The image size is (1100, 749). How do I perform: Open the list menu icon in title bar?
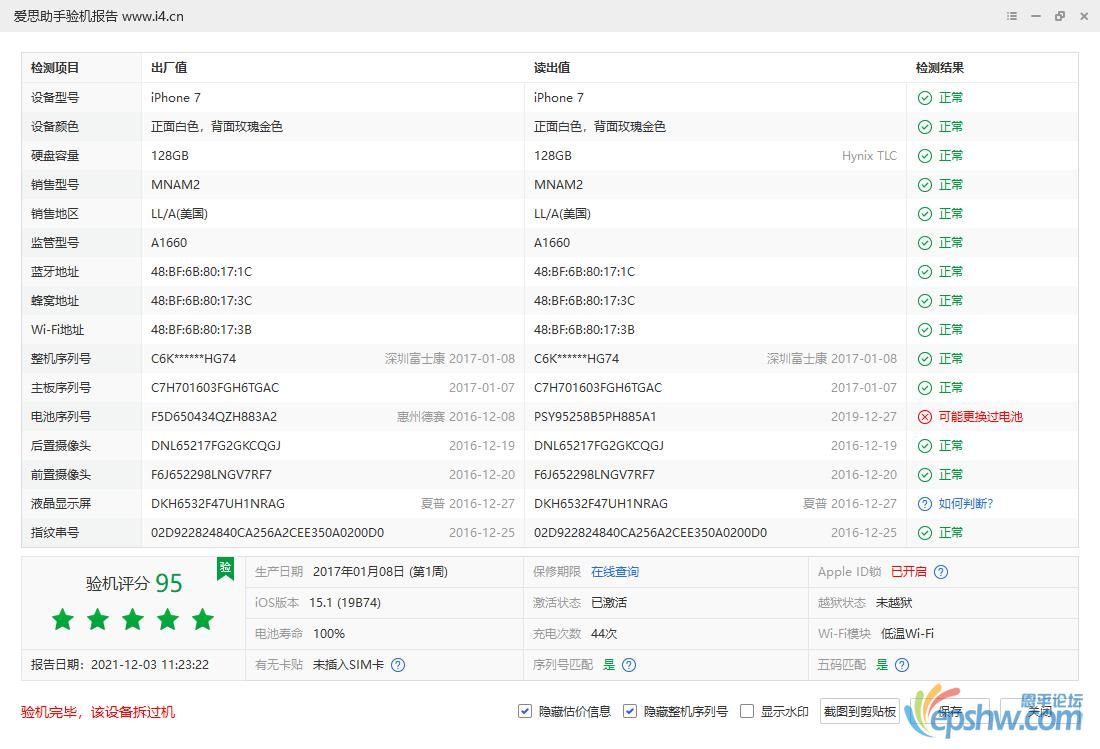pos(1012,16)
